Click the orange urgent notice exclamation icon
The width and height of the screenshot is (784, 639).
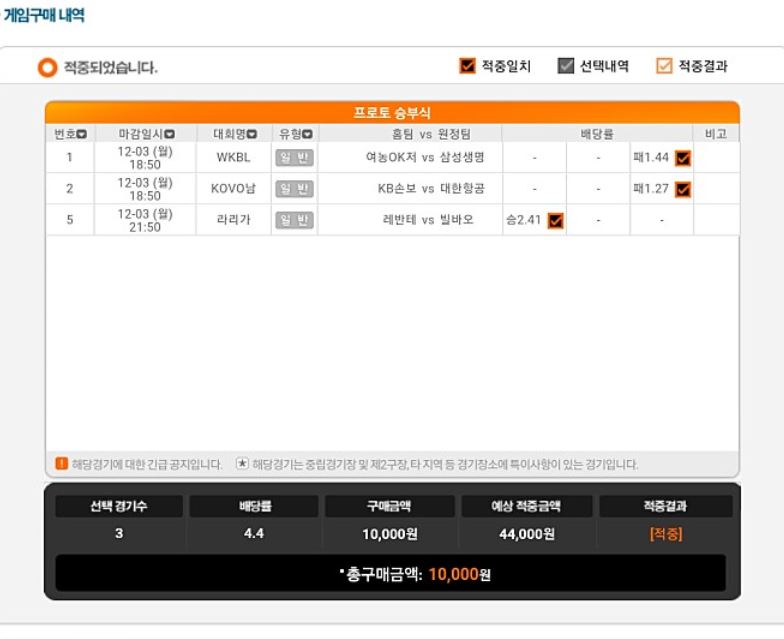pyautogui.click(x=61, y=464)
